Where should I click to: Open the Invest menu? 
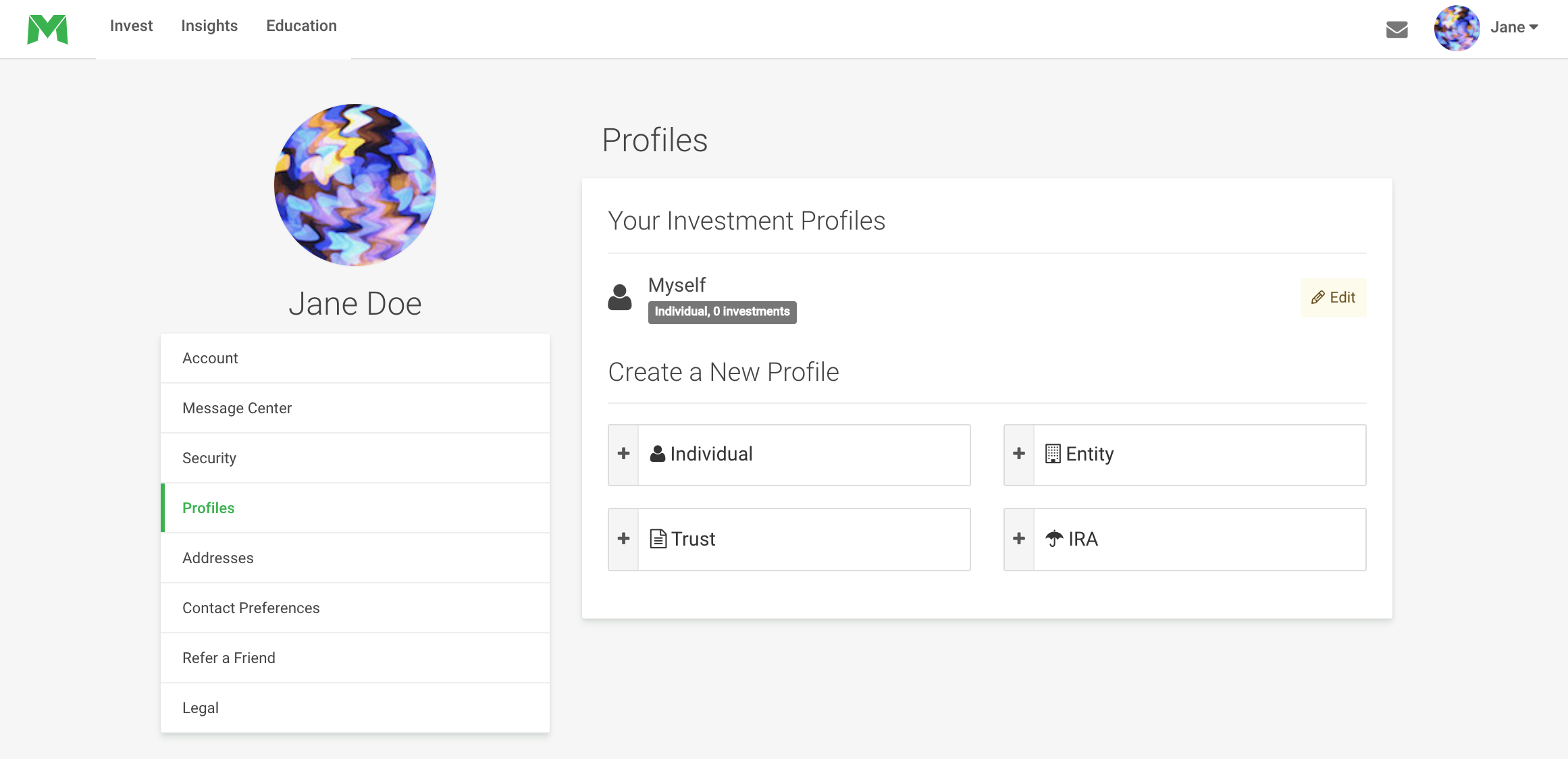[131, 26]
